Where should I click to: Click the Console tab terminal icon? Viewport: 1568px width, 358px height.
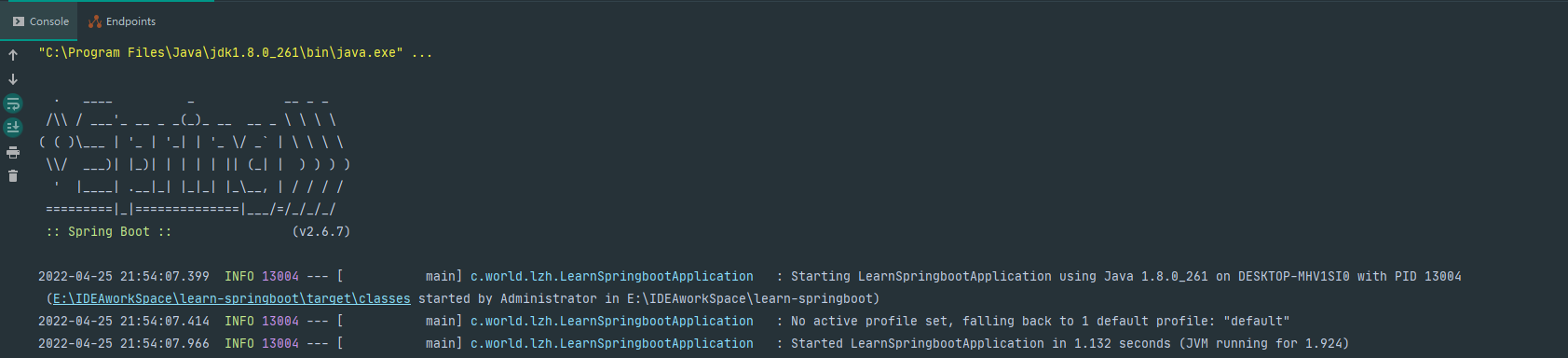(x=19, y=21)
